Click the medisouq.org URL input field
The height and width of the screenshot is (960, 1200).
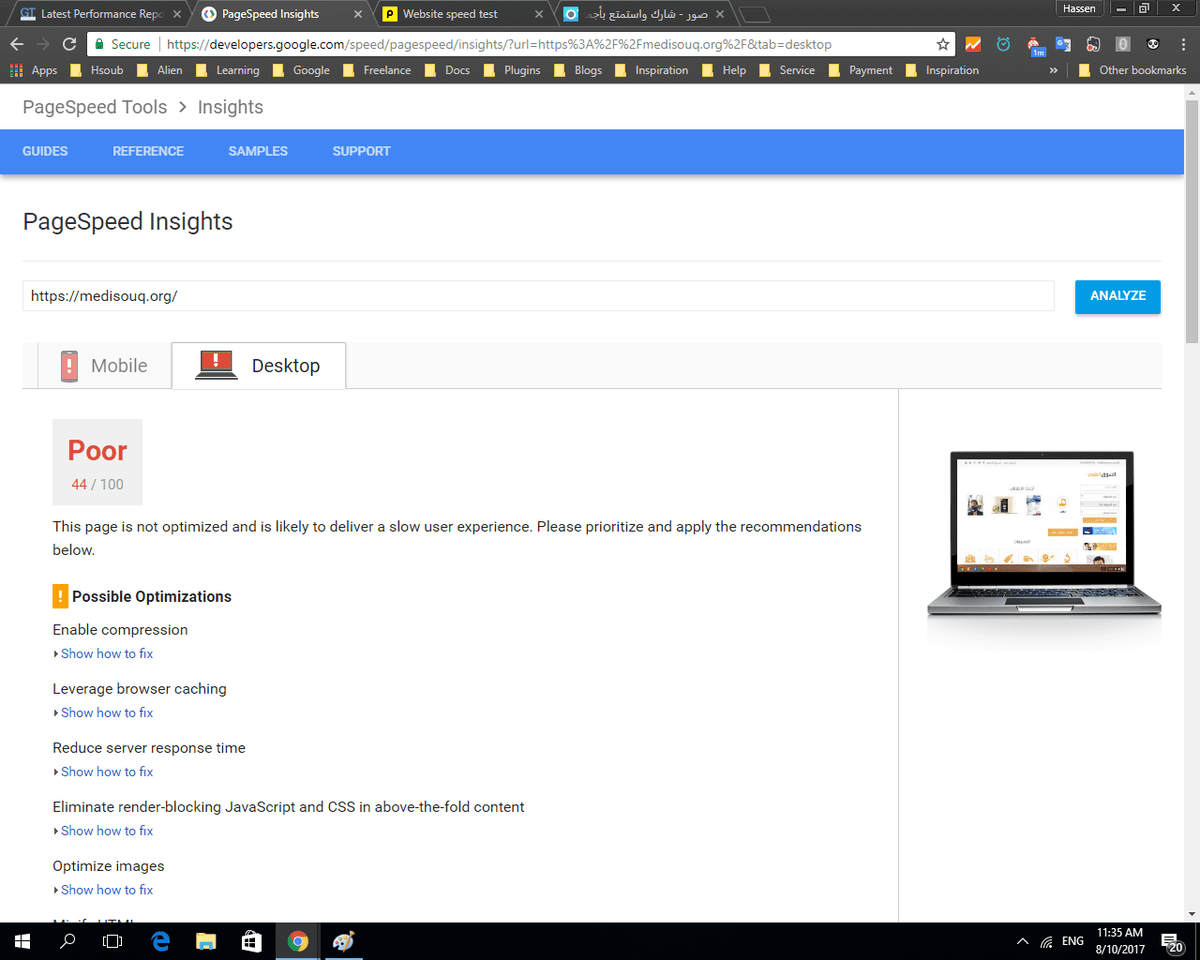tap(538, 296)
